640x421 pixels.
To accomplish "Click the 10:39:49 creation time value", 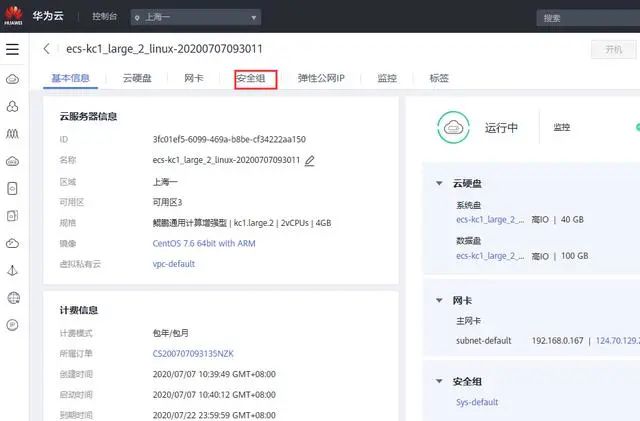I will pyautogui.click(x=214, y=374).
